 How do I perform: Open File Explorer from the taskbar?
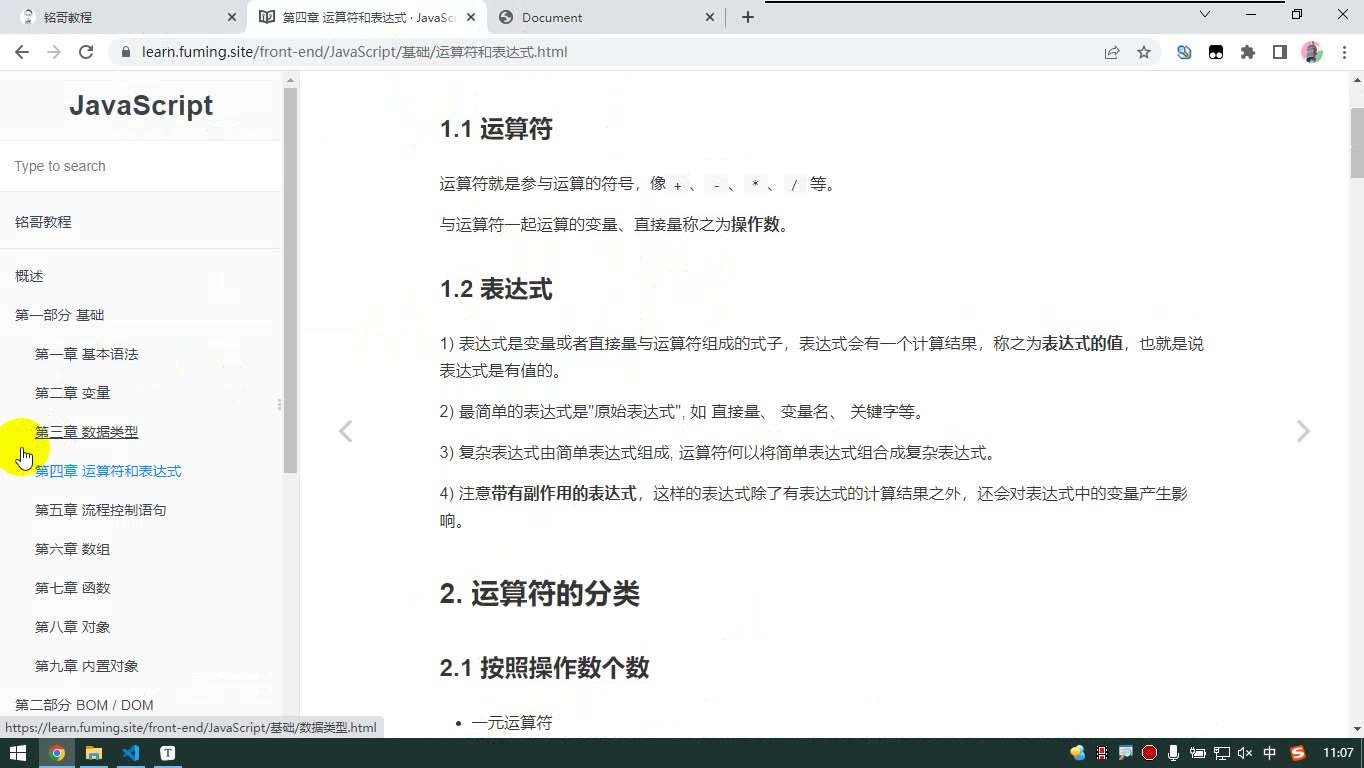(94, 753)
